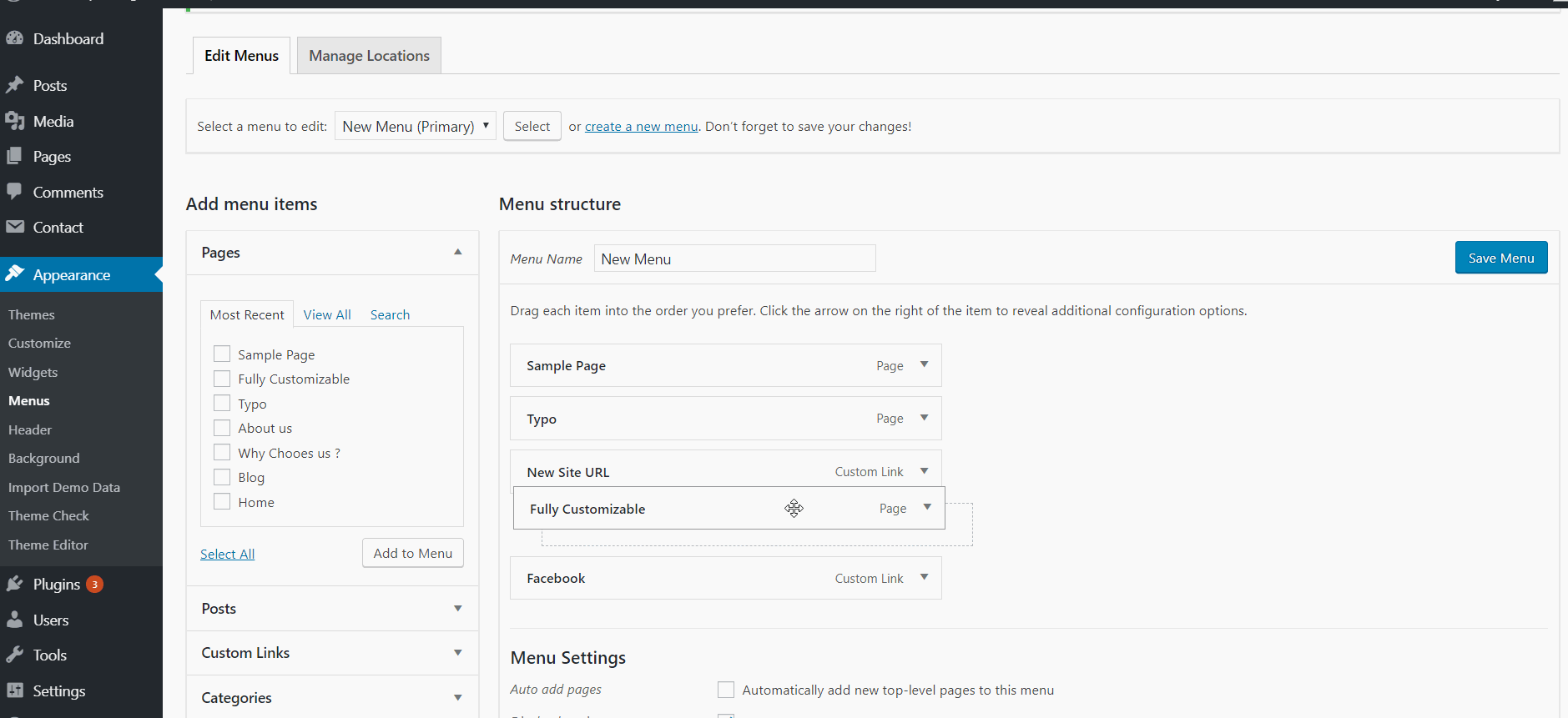
Task: Check the Home page checkbox
Action: click(222, 502)
